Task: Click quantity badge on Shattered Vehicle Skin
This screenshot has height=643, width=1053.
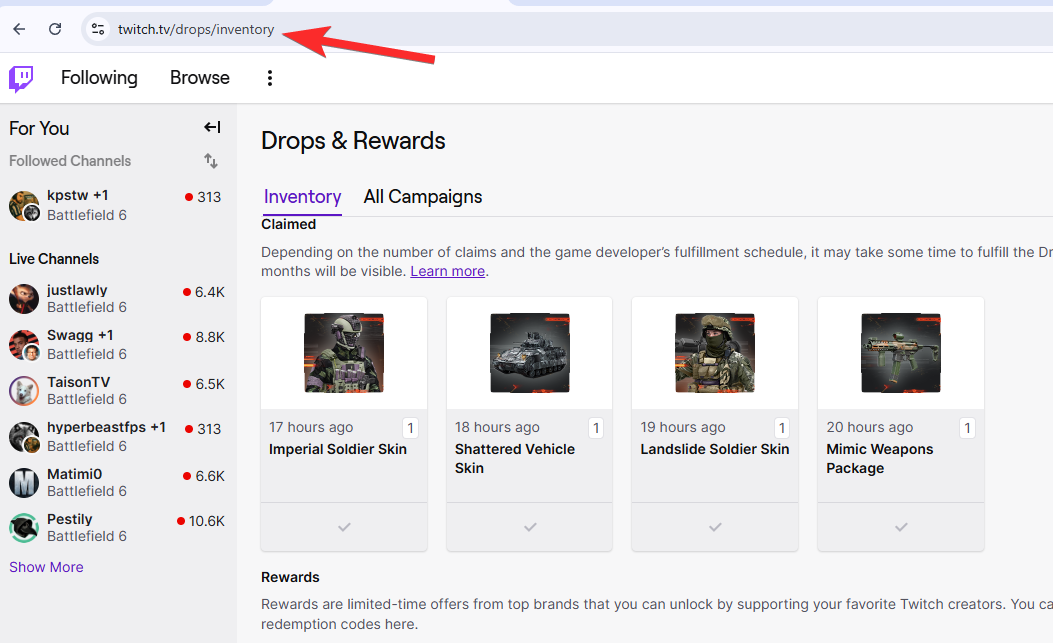Action: click(x=596, y=428)
